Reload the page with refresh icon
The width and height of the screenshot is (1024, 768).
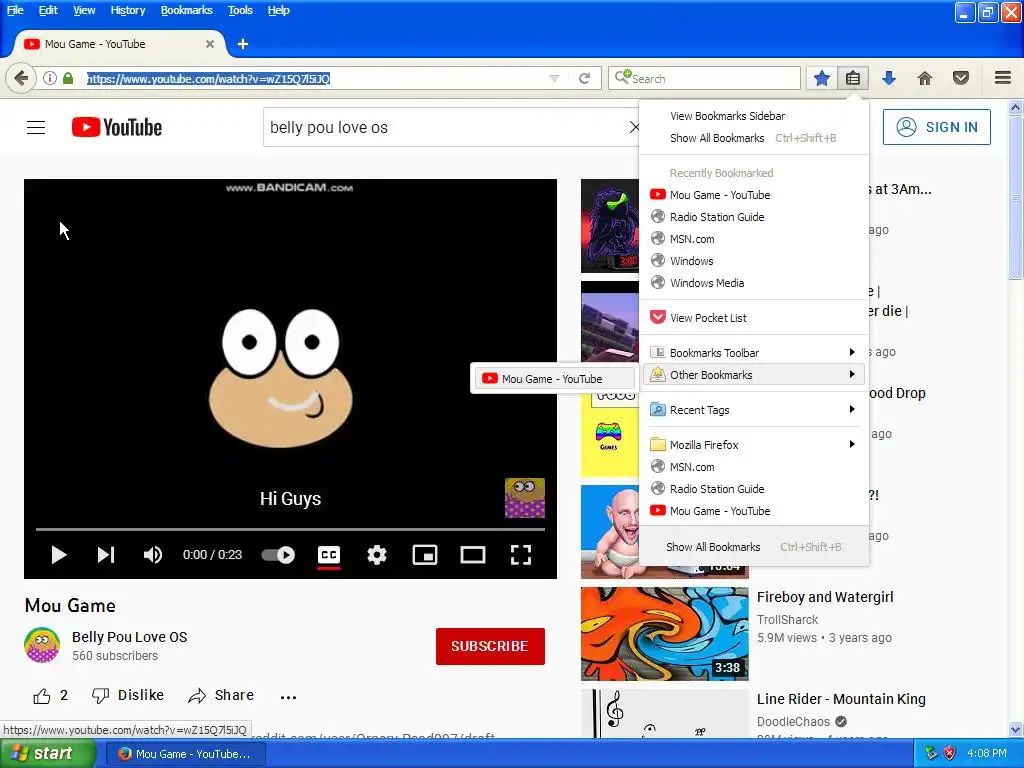[x=584, y=78]
